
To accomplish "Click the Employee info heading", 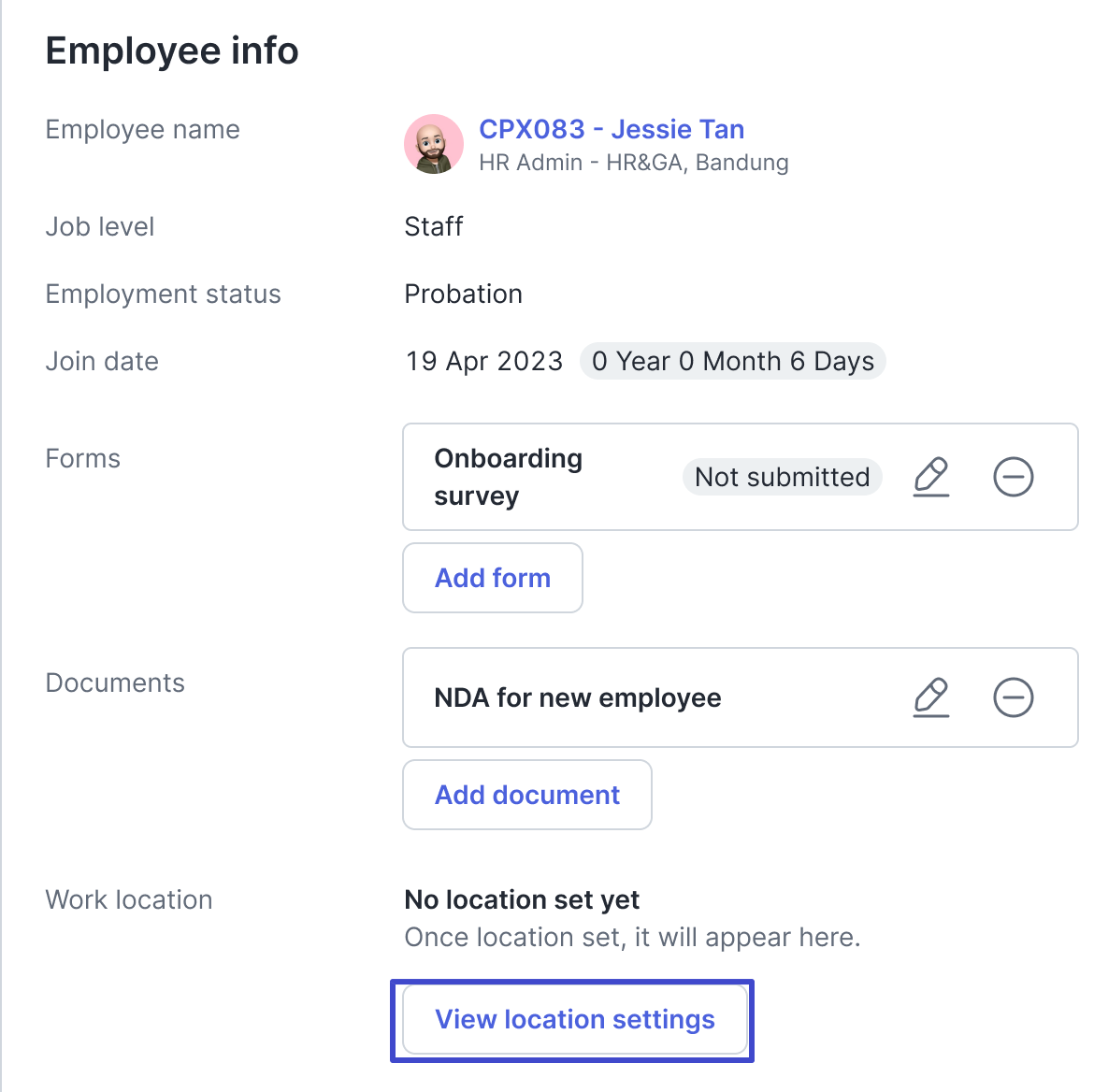I will 172,50.
